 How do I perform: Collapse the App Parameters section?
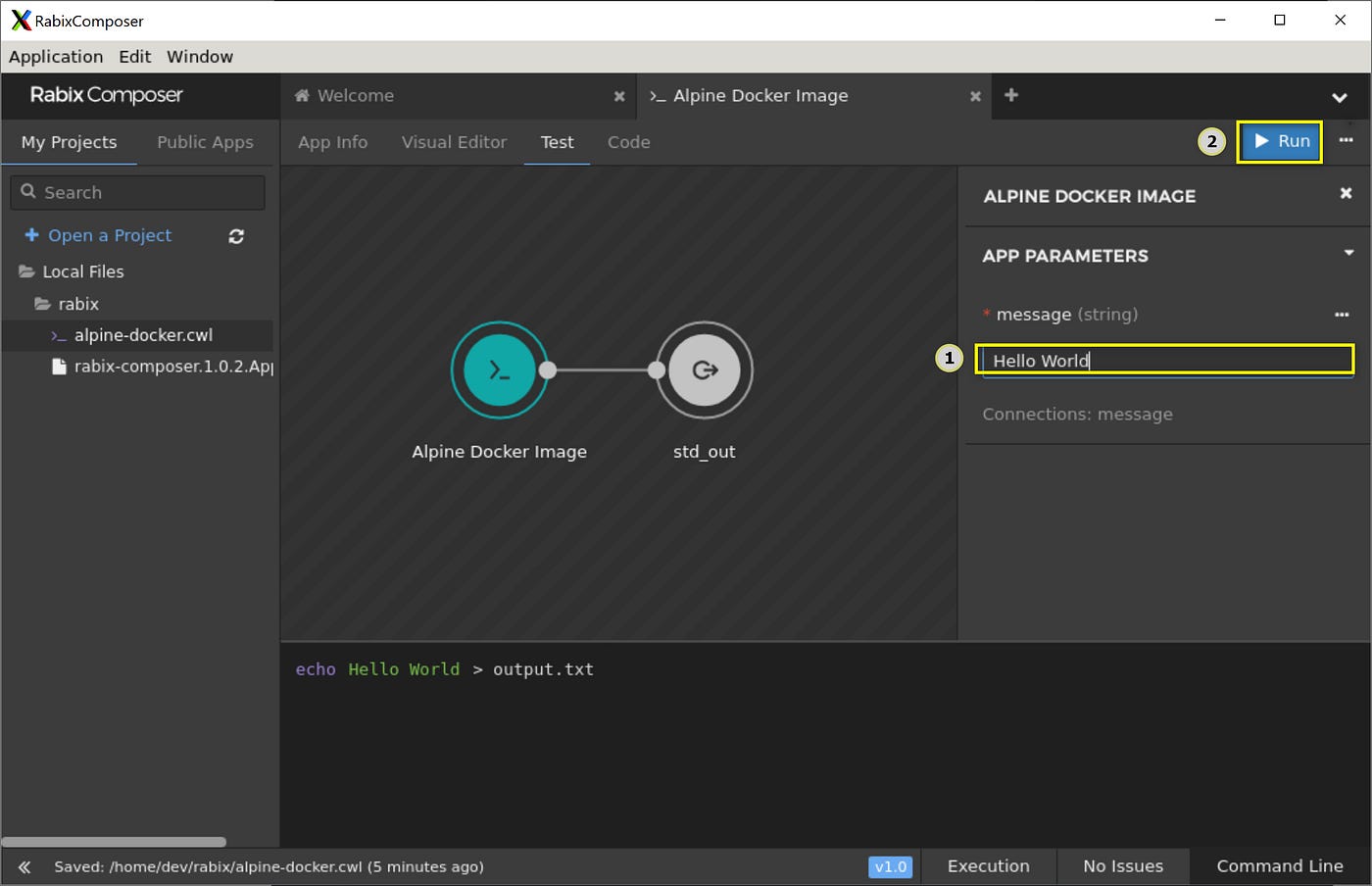tap(1348, 253)
